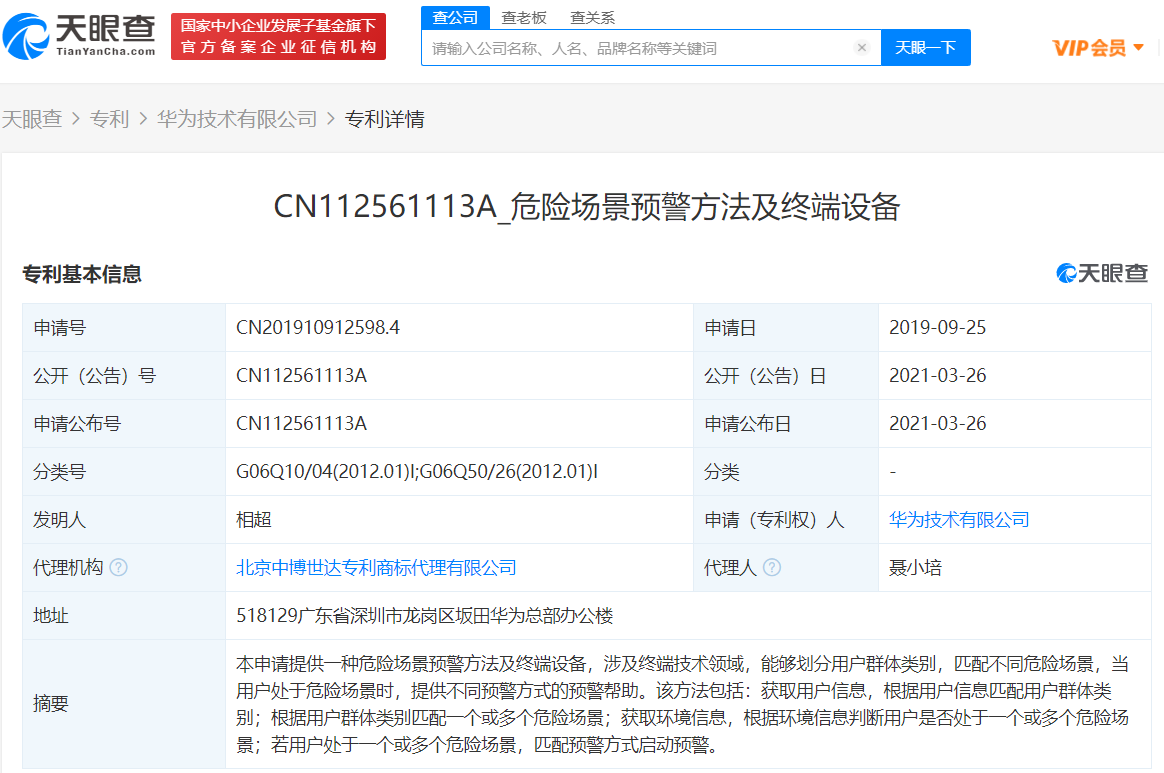Clear the search box with the X icon

pos(861,48)
